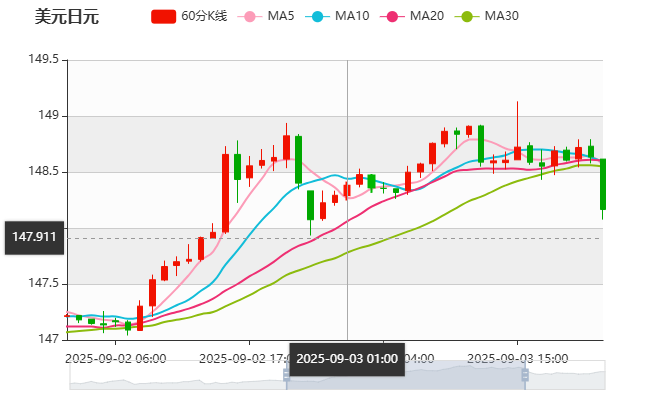Click the 美元日元 chart title
The image size is (670, 400).
click(67, 17)
